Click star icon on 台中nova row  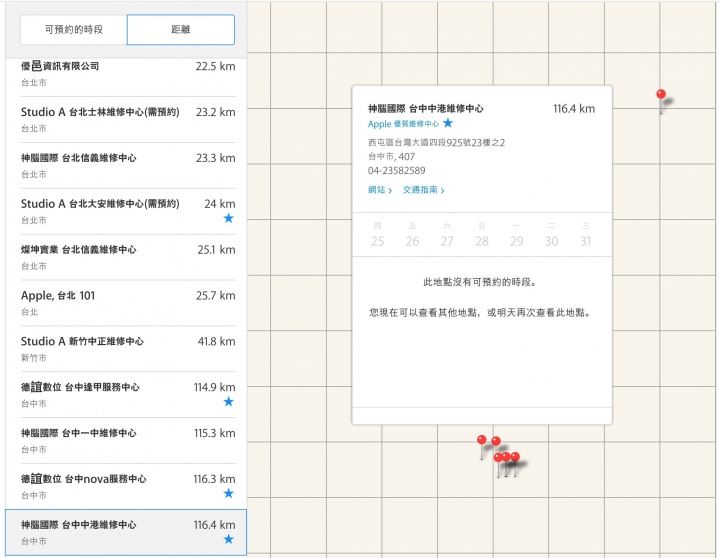[x=228, y=494]
